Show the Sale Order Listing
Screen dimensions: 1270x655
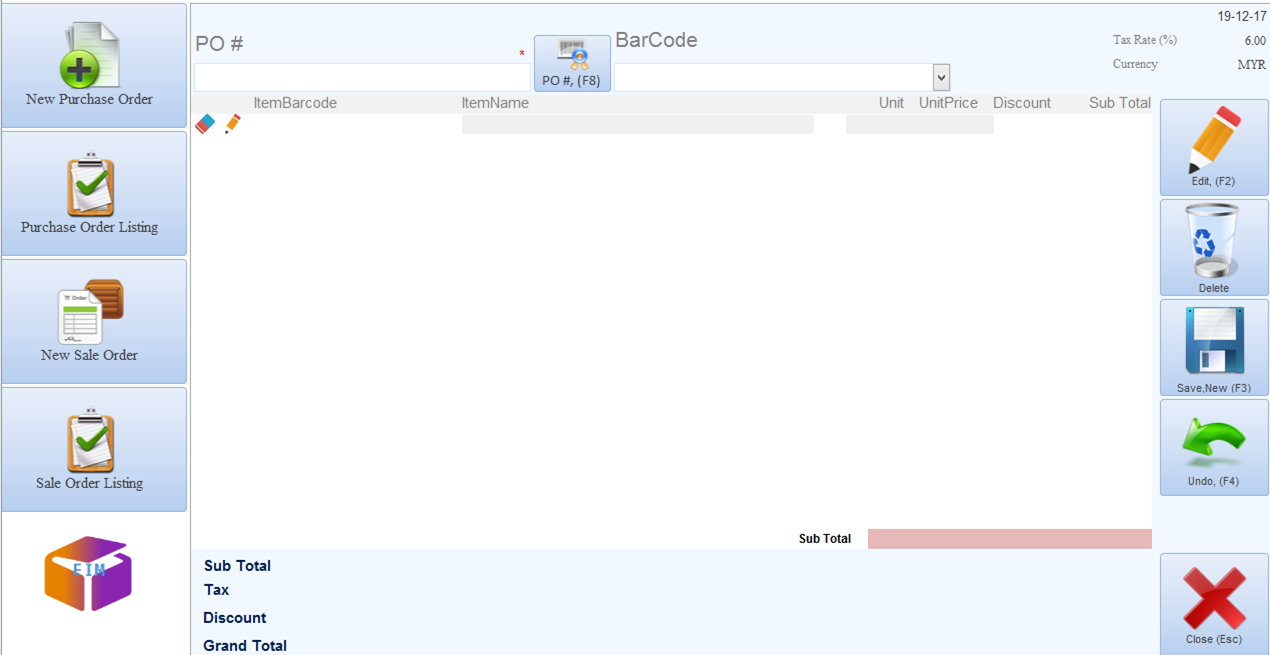(x=93, y=450)
